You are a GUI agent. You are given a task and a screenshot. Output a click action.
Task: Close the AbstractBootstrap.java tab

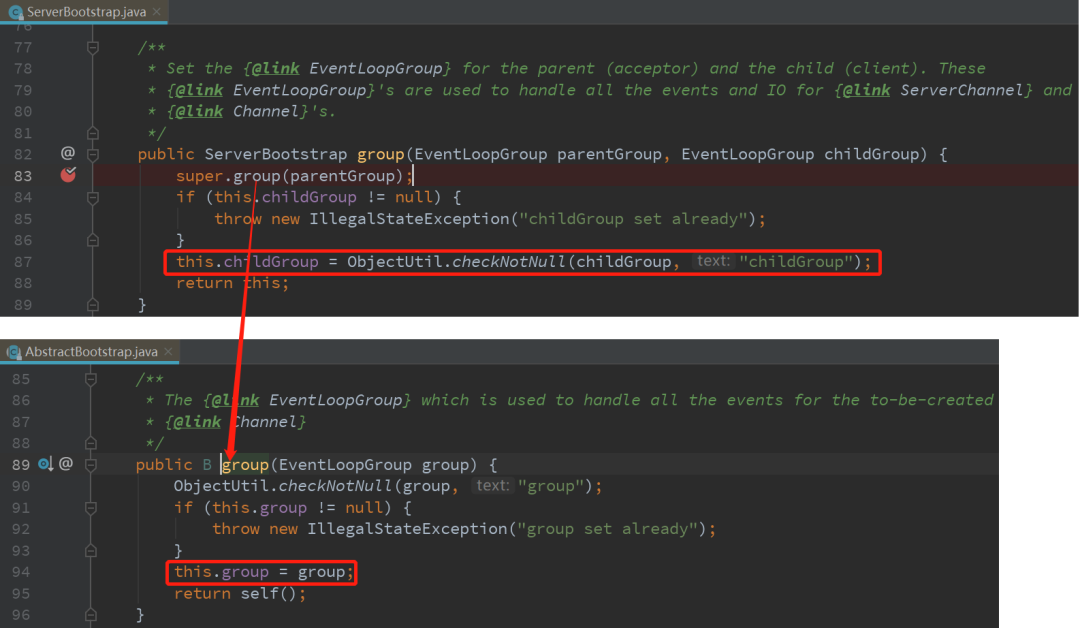168,352
